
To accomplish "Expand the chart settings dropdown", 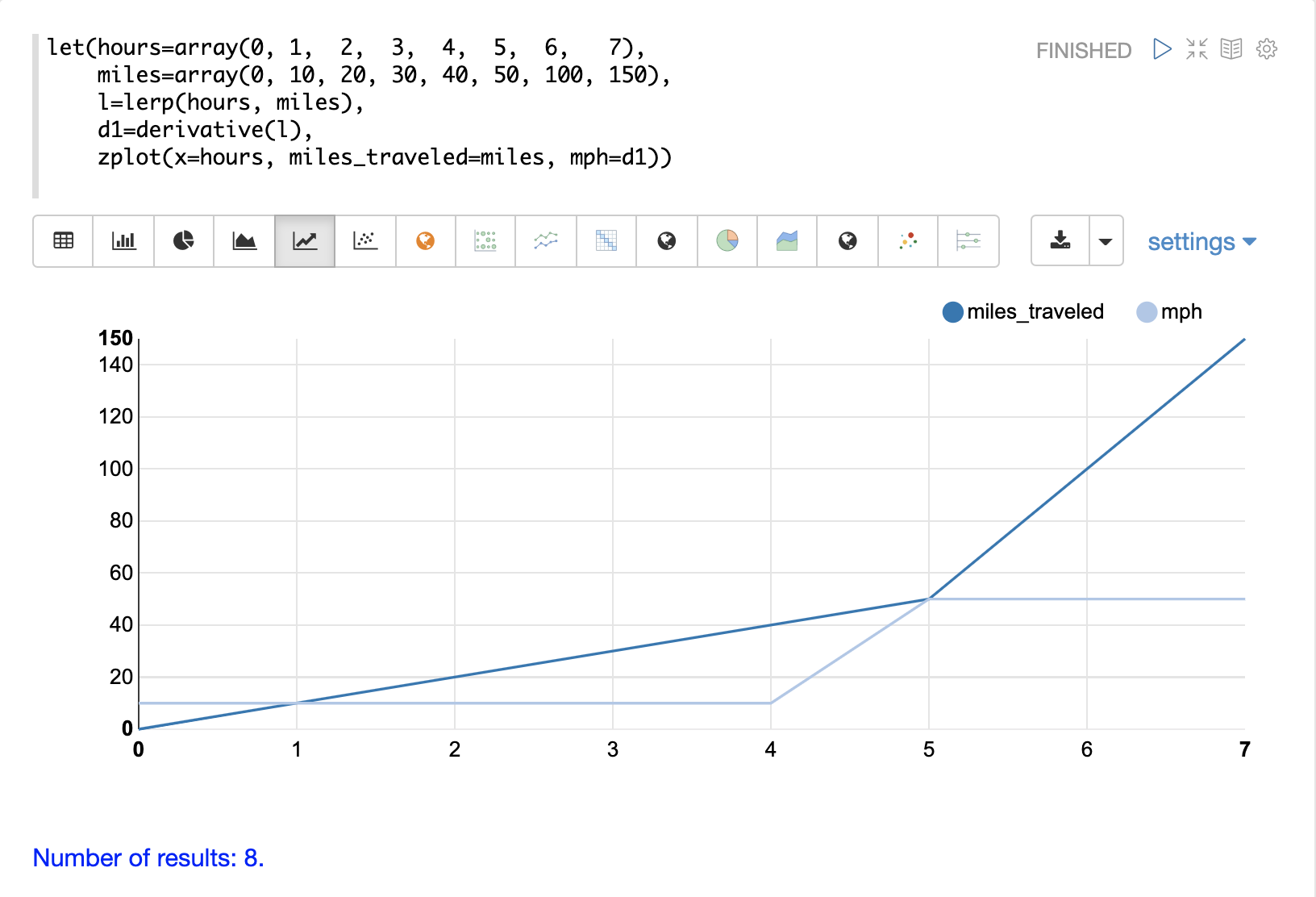I will [1201, 242].
